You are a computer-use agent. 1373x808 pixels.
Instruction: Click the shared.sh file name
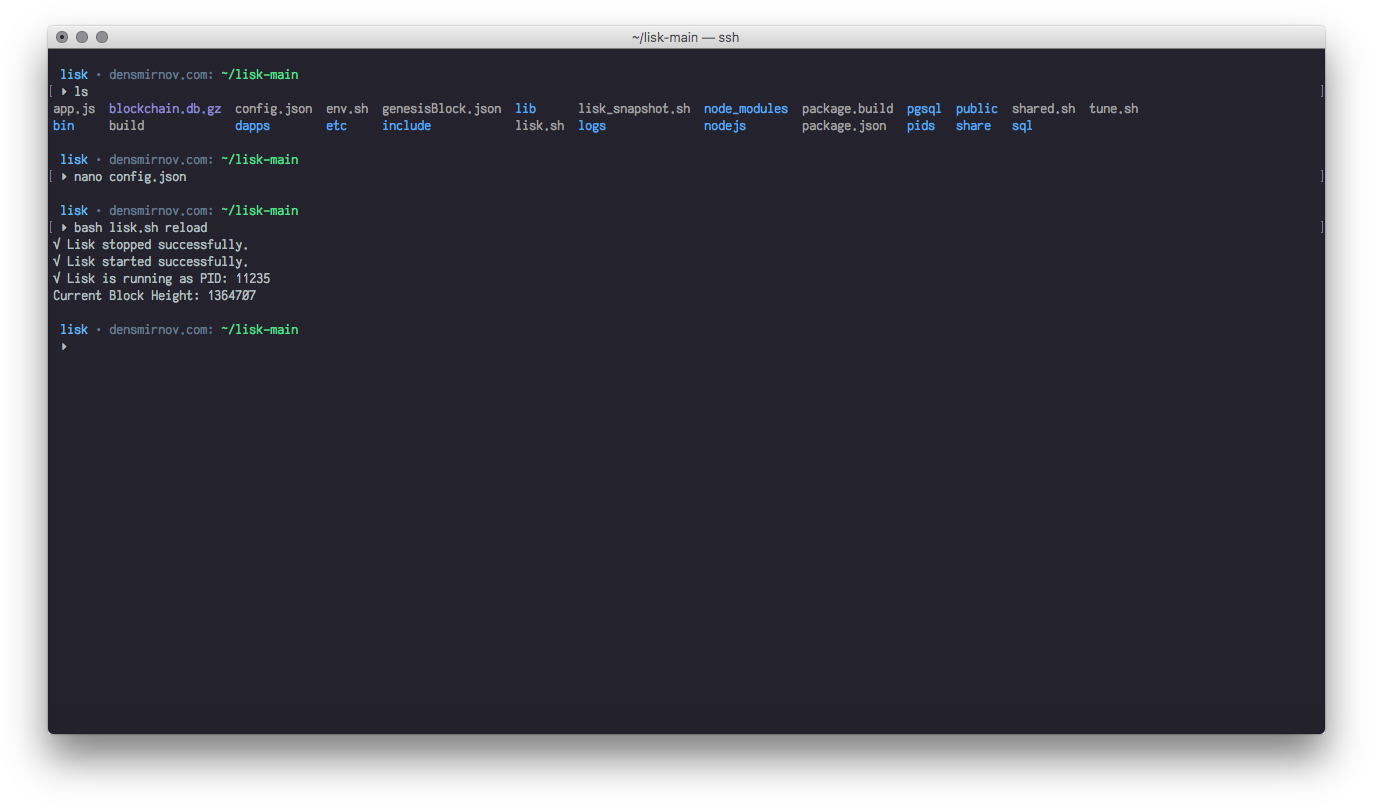click(x=1044, y=109)
